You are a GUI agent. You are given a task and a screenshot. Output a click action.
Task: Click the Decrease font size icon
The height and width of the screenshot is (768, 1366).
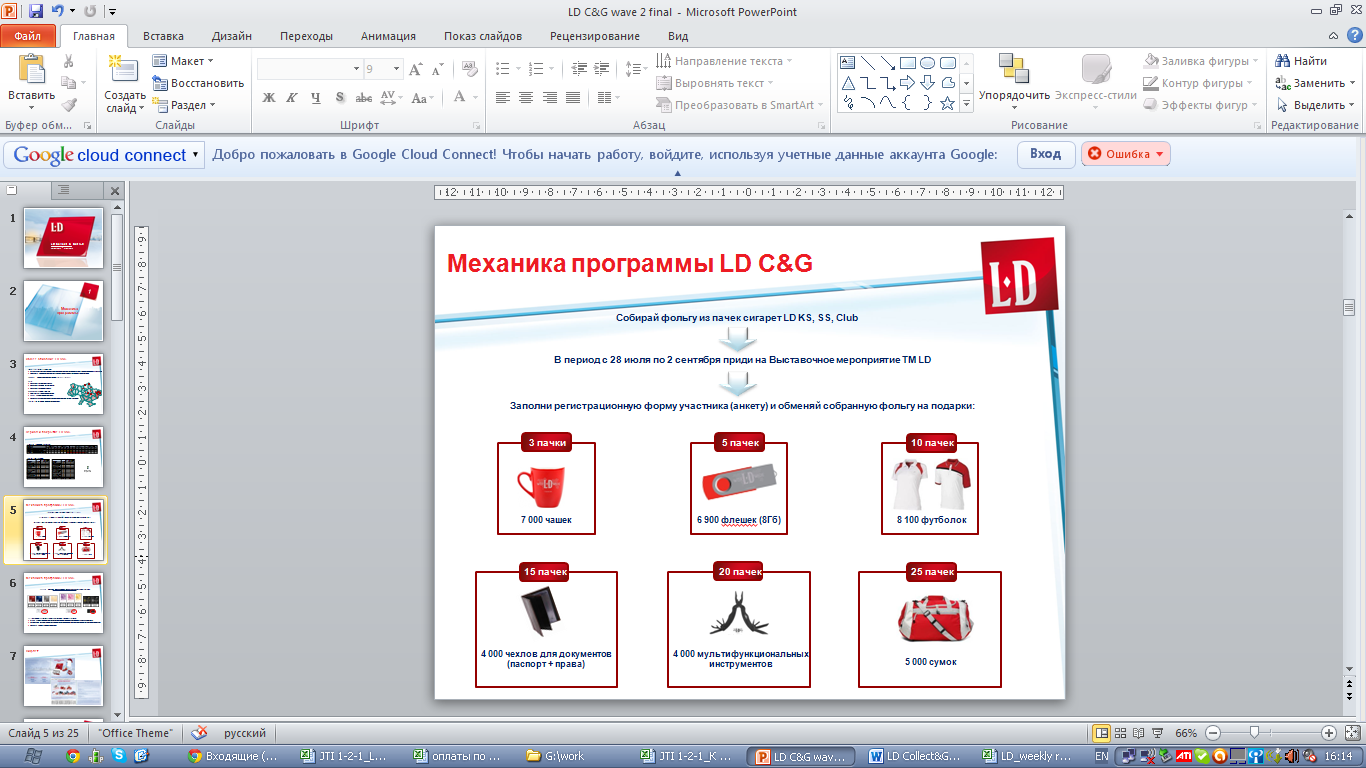pyautogui.click(x=436, y=69)
